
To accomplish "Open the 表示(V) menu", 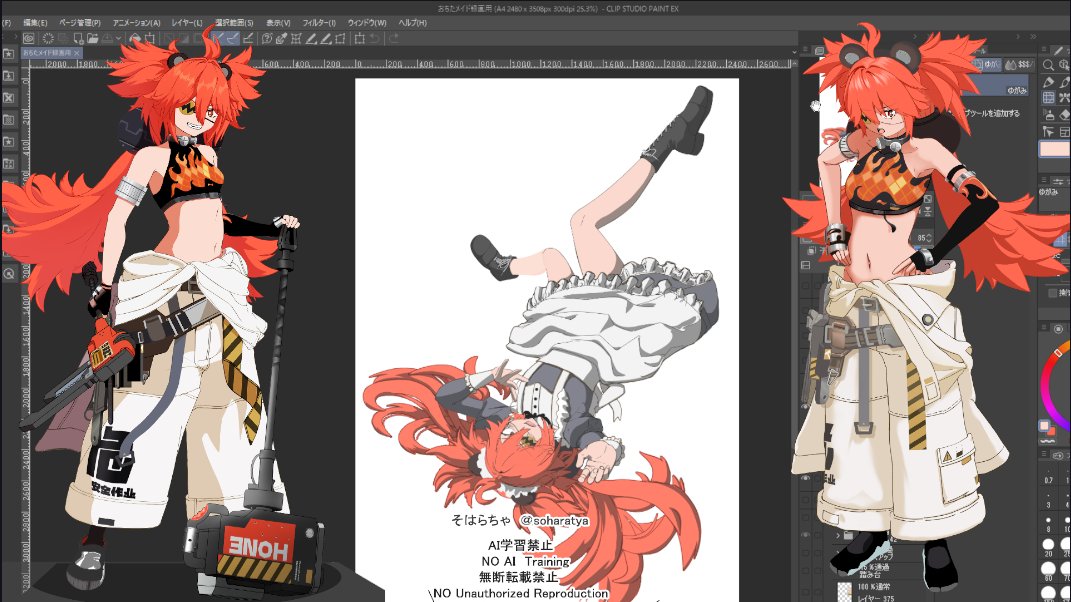I will tap(278, 23).
